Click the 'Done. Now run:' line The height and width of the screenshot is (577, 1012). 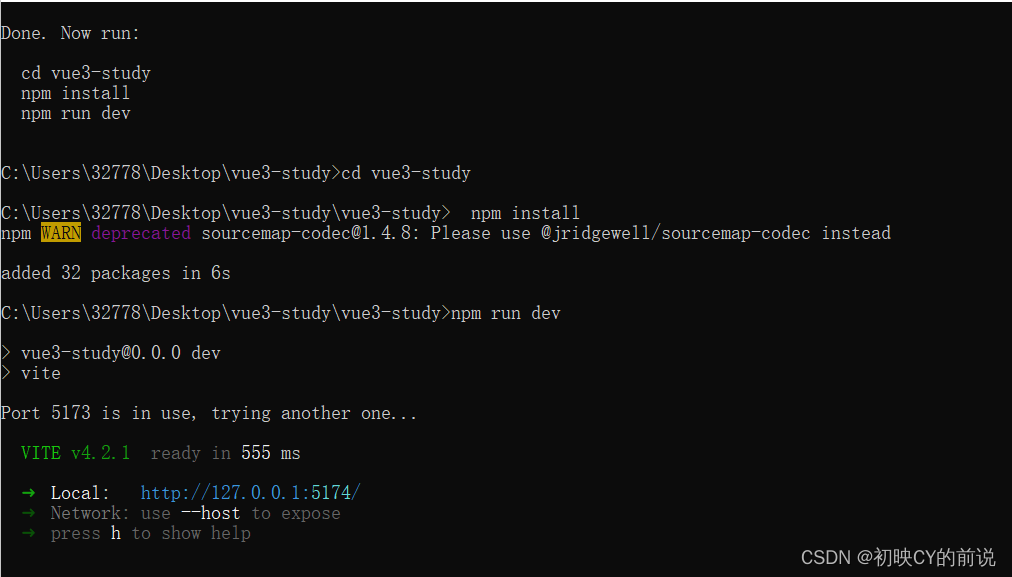(70, 33)
